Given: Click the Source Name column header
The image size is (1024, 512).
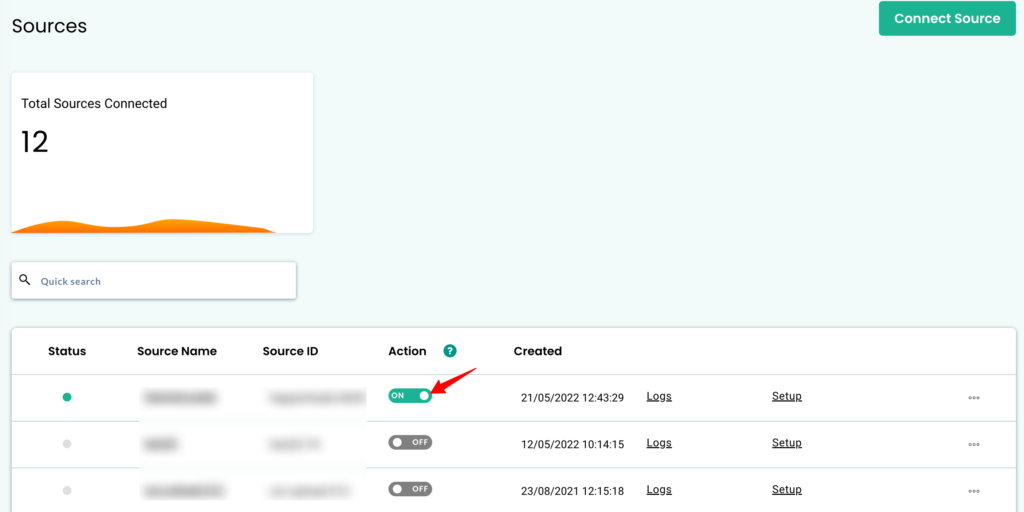Looking at the screenshot, I should tap(177, 351).
